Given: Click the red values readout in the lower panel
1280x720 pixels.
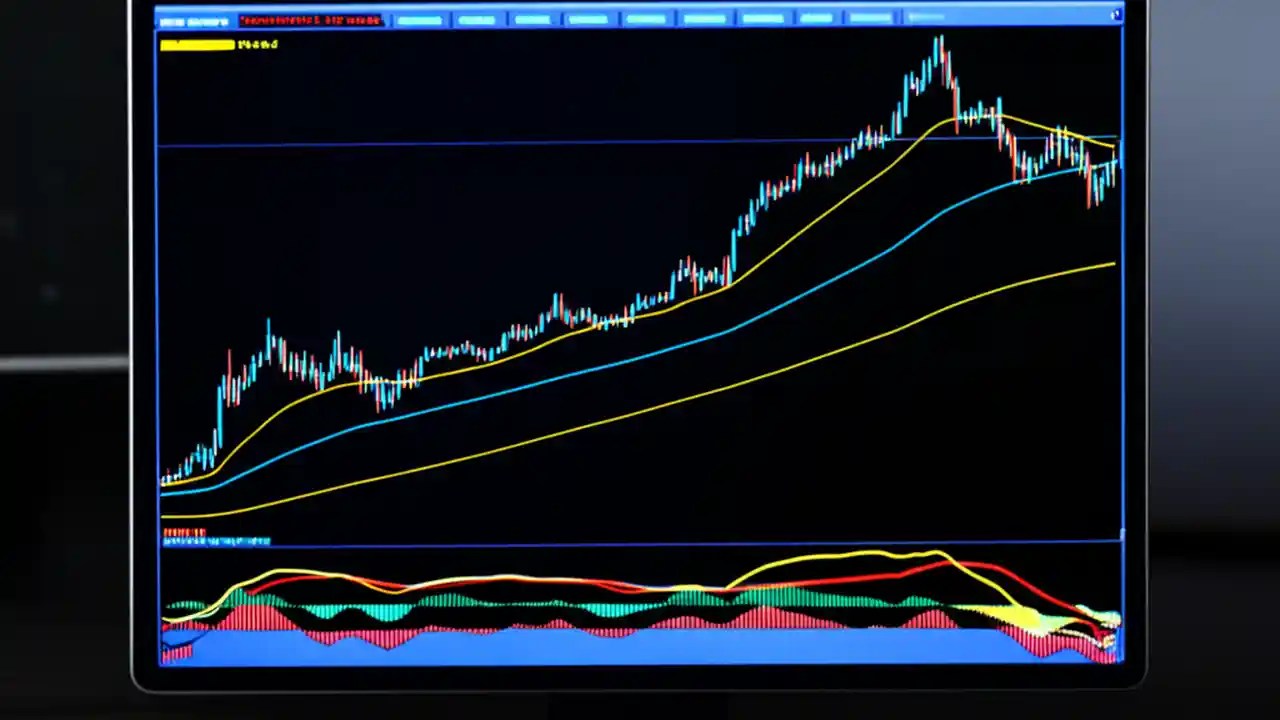Looking at the screenshot, I should tap(185, 533).
